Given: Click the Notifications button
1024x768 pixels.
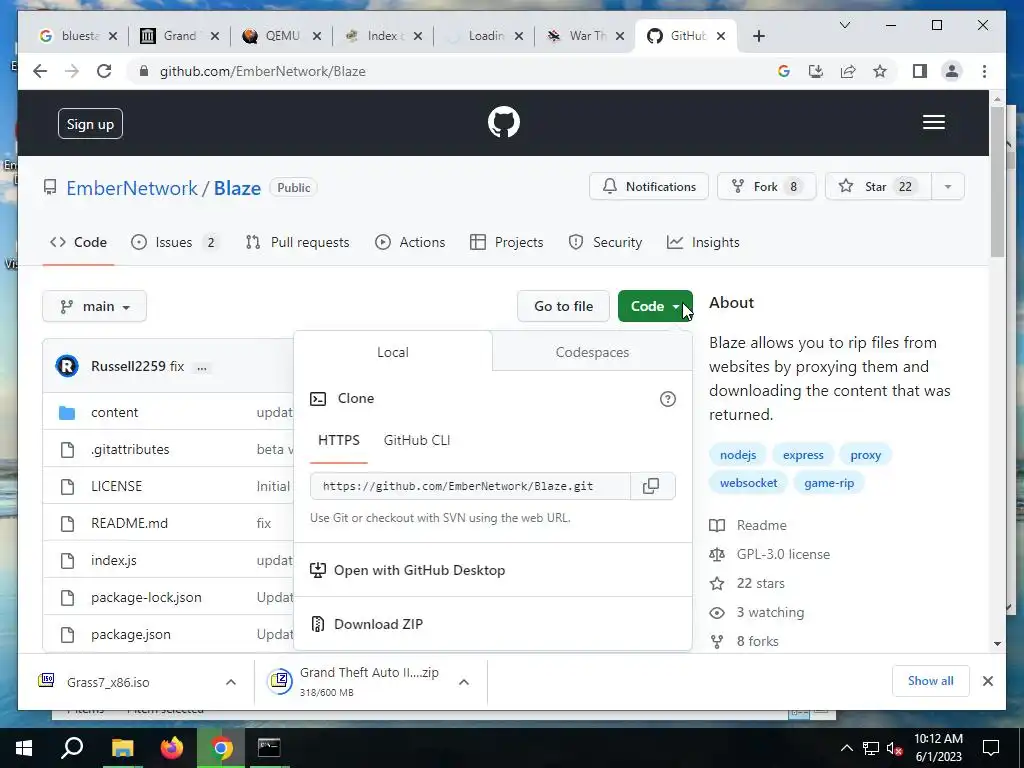Looking at the screenshot, I should (648, 187).
